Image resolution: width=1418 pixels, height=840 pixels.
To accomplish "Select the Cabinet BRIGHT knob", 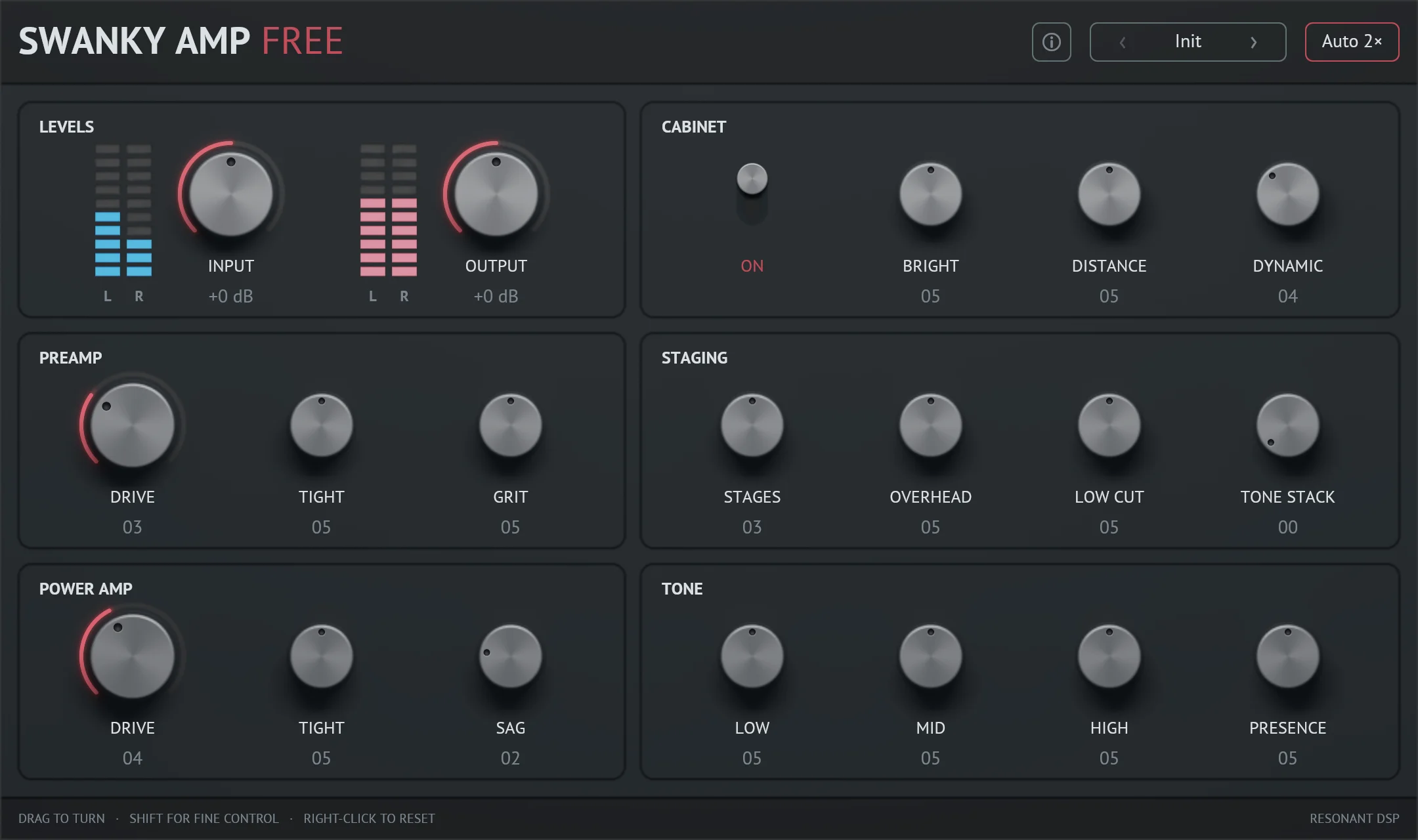I will pyautogui.click(x=930, y=194).
